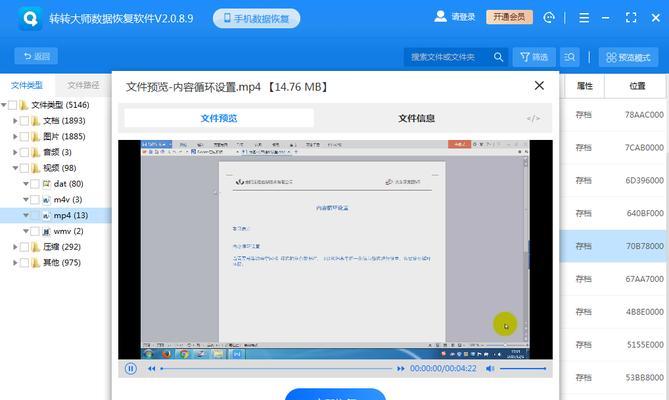Expand the 其他 (975) folder

click(x=15, y=263)
